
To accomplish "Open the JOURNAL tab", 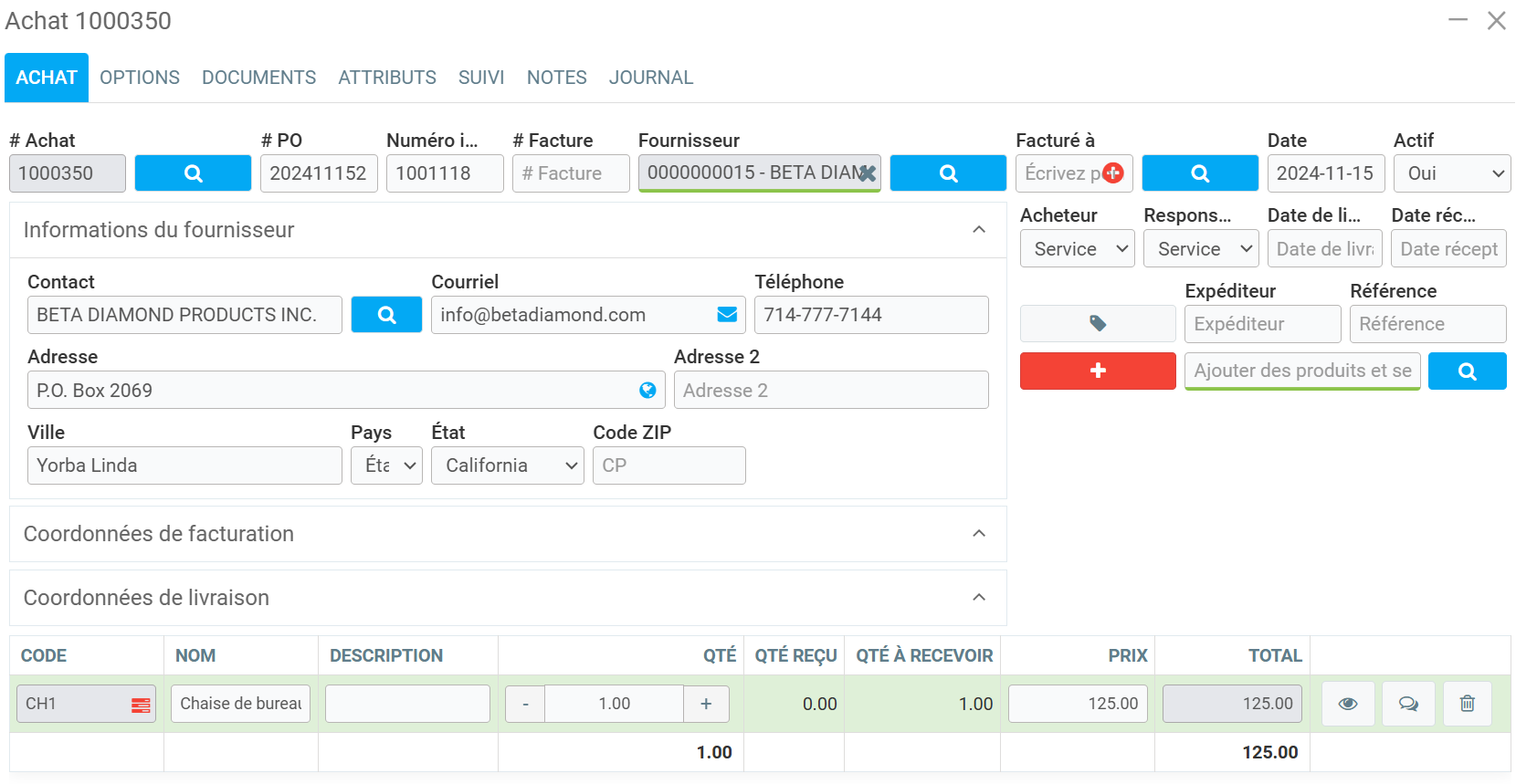I will coord(650,78).
